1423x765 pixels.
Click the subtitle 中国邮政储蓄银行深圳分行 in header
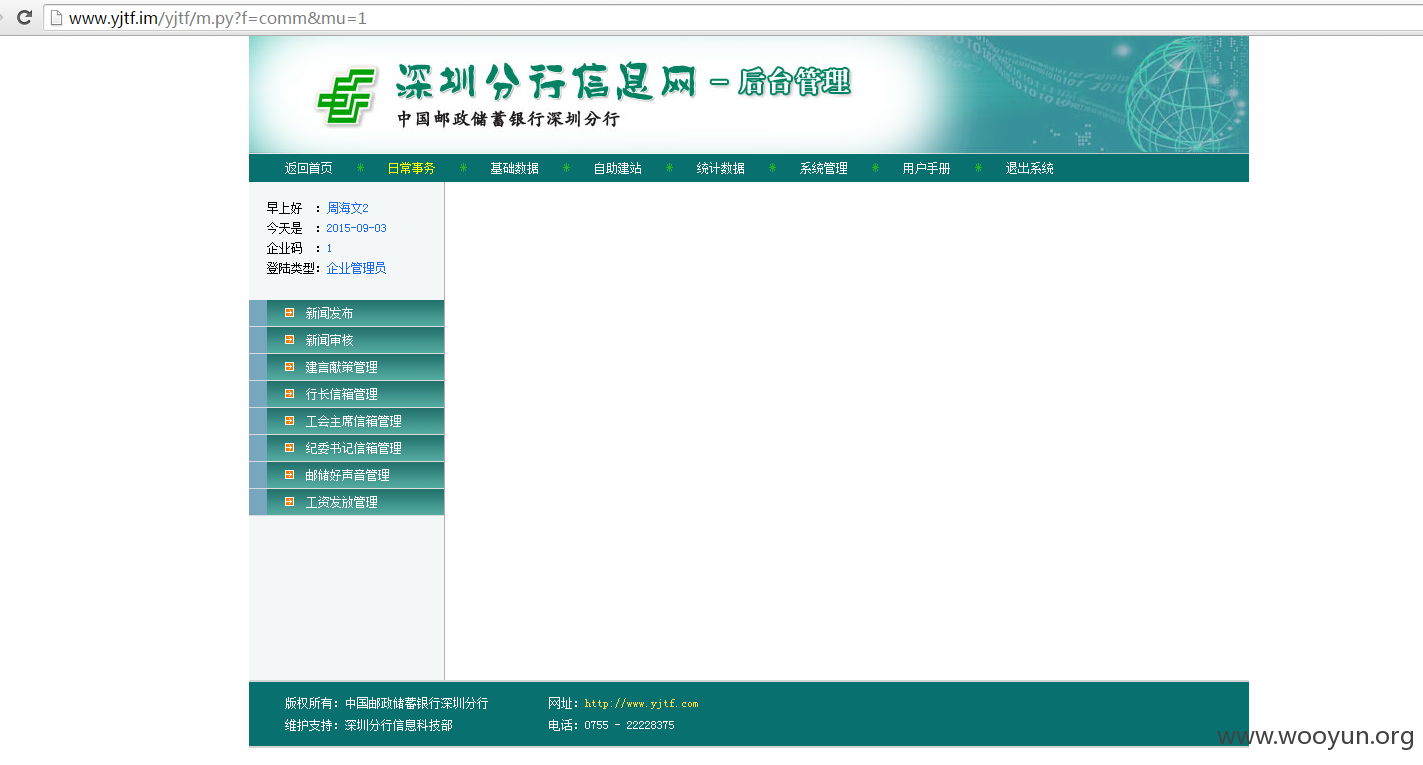coord(508,119)
